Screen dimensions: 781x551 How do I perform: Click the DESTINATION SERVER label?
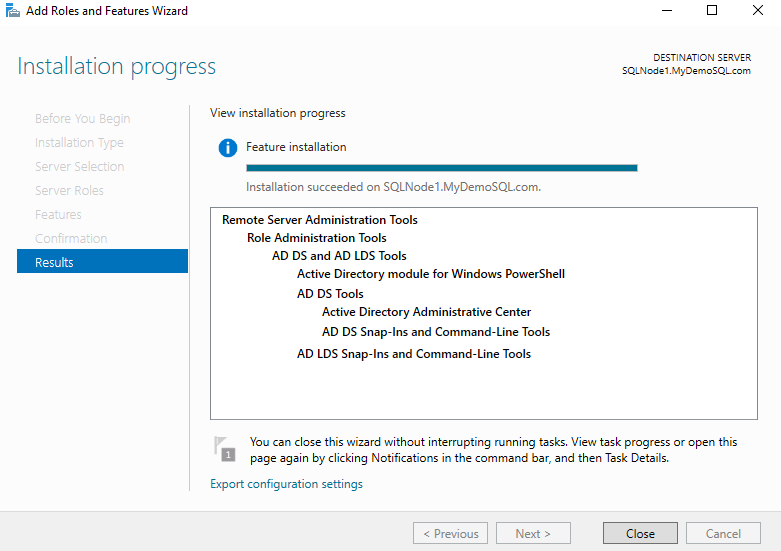click(x=702, y=58)
